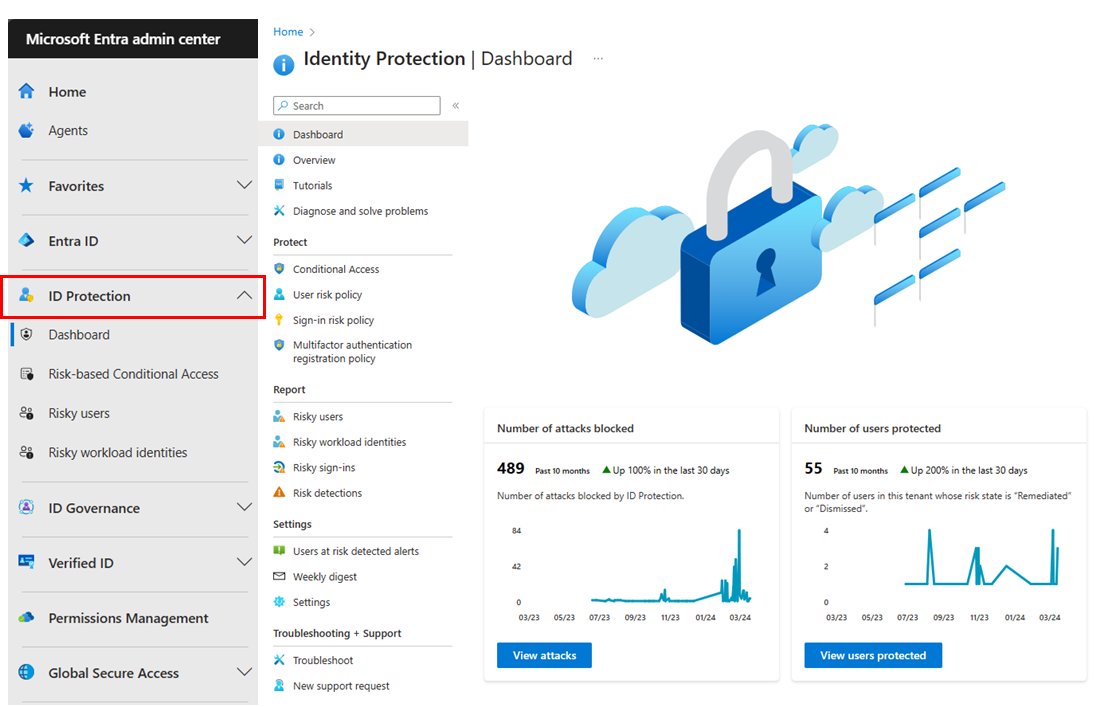Expand the Global Secure Access chevron

point(244,672)
